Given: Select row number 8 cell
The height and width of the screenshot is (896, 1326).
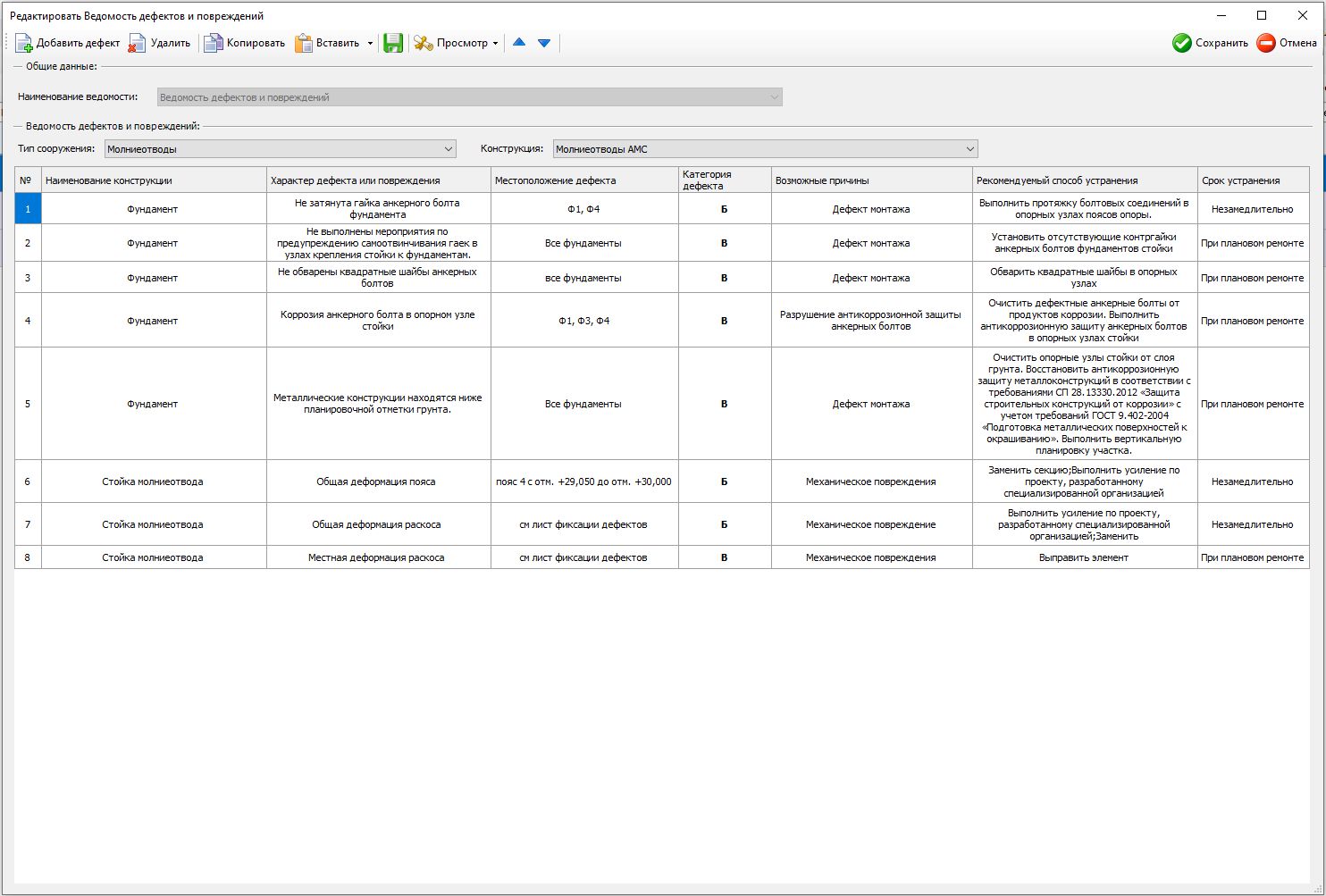Looking at the screenshot, I should point(28,557).
